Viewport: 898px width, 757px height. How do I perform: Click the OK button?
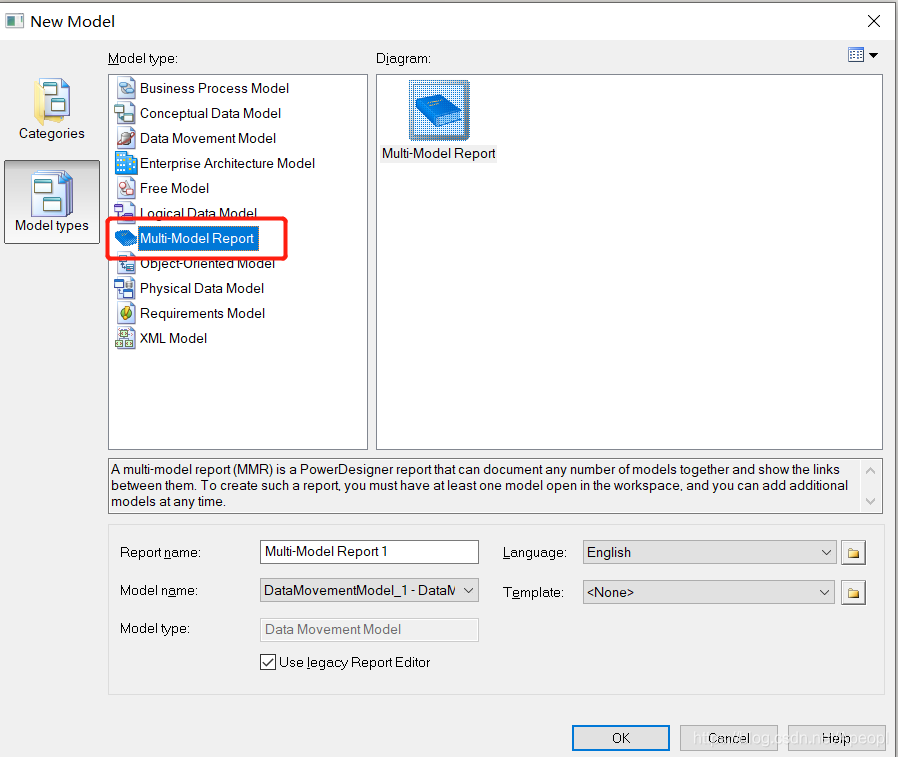pos(621,738)
